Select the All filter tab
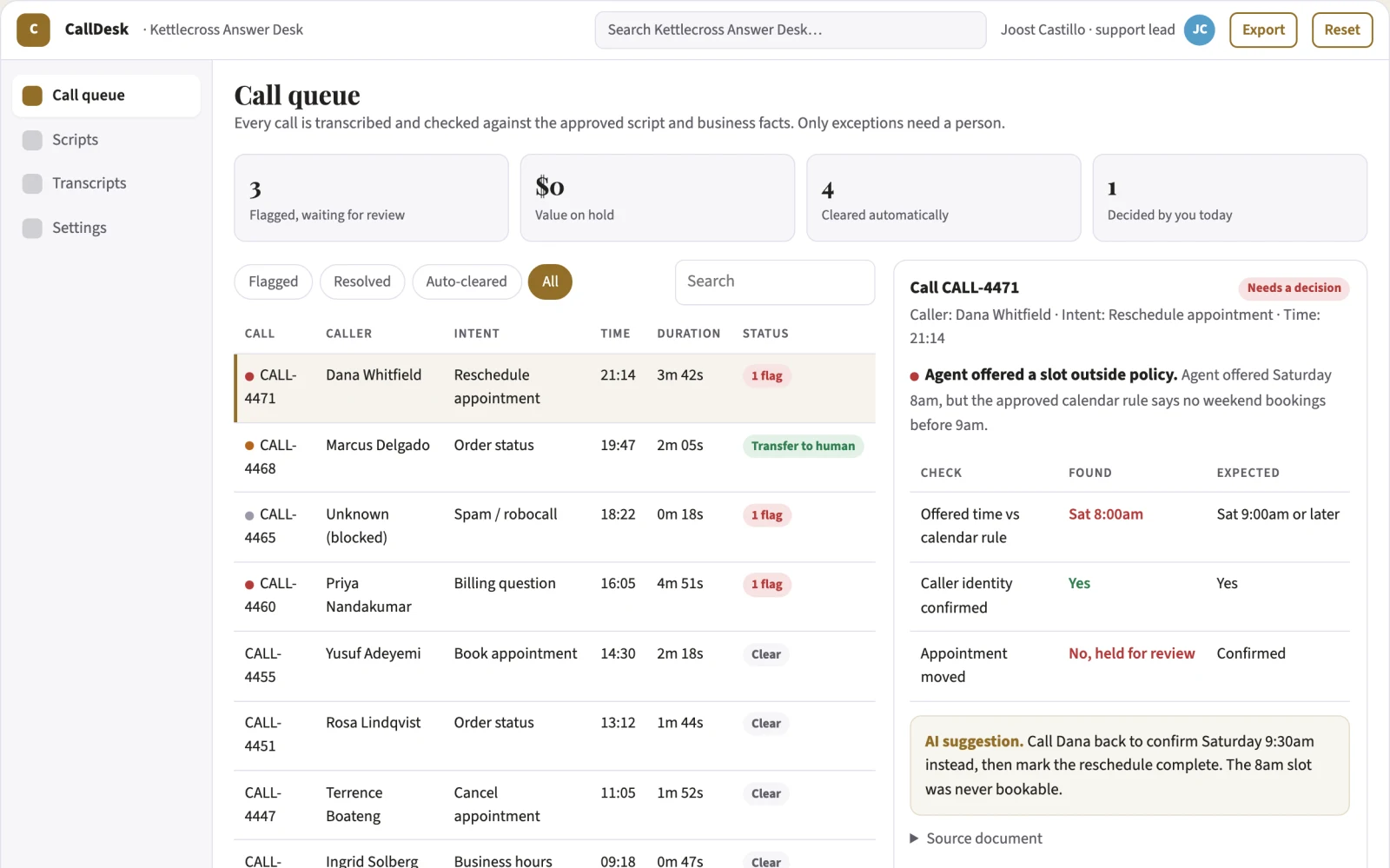Screen dimensions: 1390x868 click(550, 282)
